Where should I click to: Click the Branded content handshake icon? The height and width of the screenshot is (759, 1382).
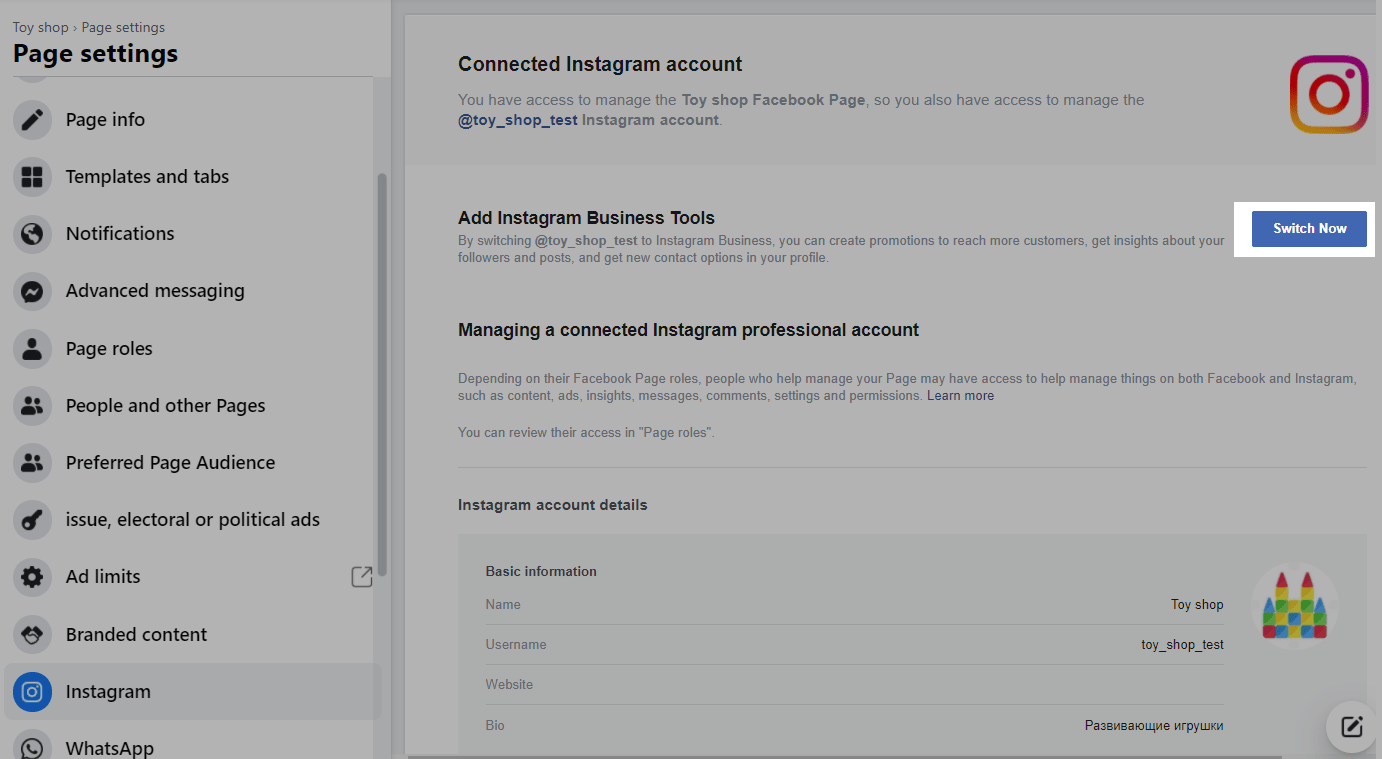tap(32, 635)
